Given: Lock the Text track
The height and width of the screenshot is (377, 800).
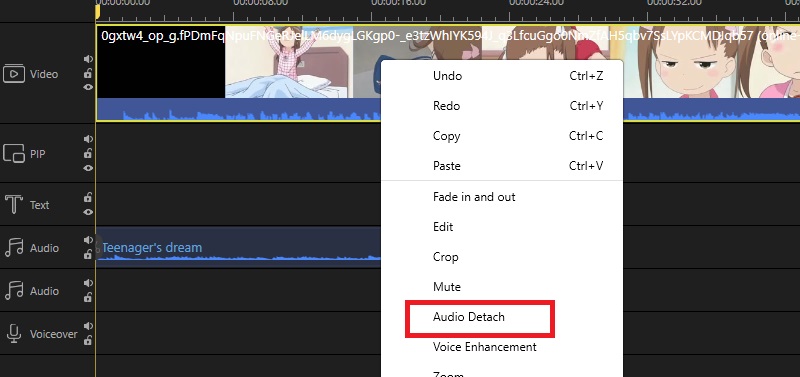Looking at the screenshot, I should click(x=88, y=197).
